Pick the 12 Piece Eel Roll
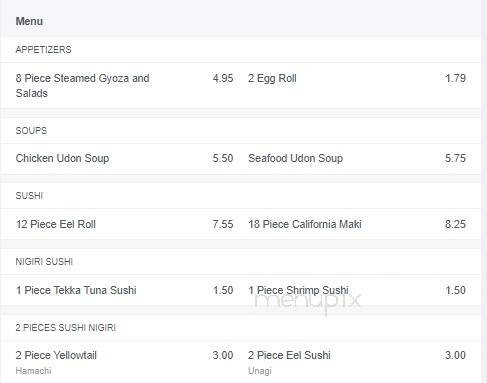The width and height of the screenshot is (487, 383). (x=56, y=224)
